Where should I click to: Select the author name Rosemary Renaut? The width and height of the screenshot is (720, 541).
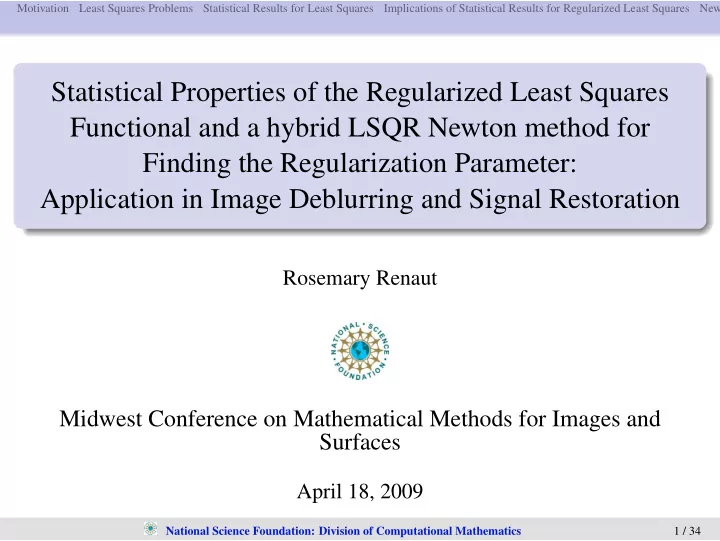tap(360, 278)
